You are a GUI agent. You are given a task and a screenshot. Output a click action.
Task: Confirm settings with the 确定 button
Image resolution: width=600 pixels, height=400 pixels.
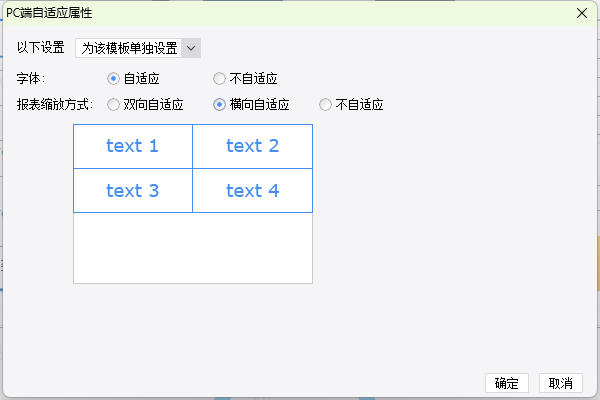(507, 383)
